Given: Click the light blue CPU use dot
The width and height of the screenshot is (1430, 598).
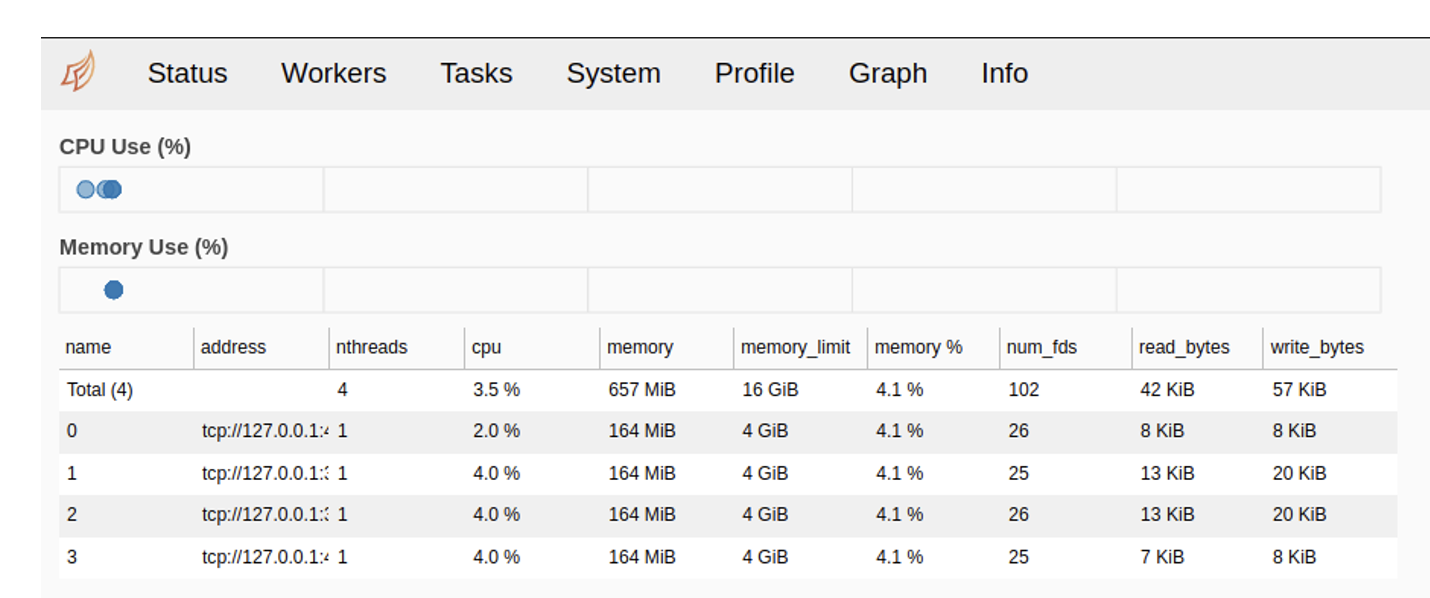Looking at the screenshot, I should (86, 189).
